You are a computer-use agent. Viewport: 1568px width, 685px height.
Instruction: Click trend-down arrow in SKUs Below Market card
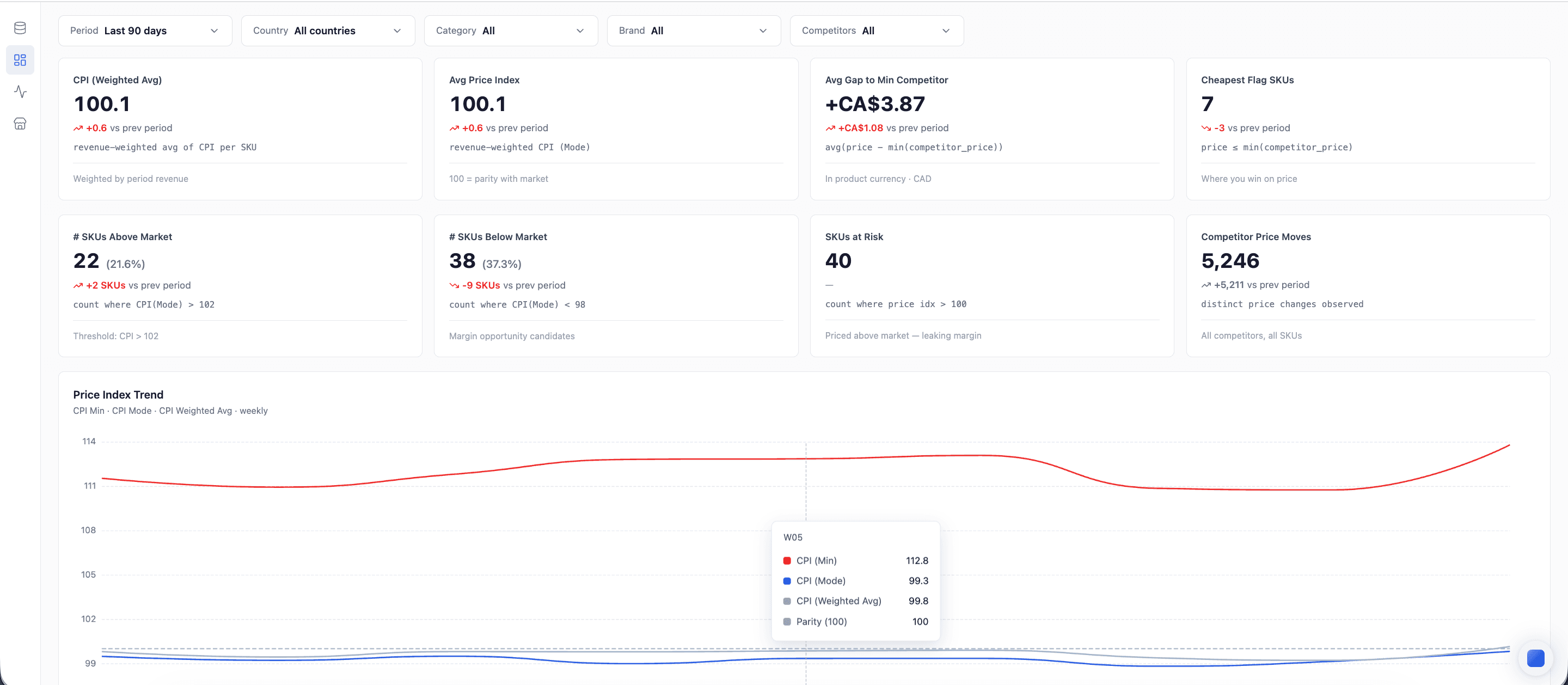[x=454, y=285]
